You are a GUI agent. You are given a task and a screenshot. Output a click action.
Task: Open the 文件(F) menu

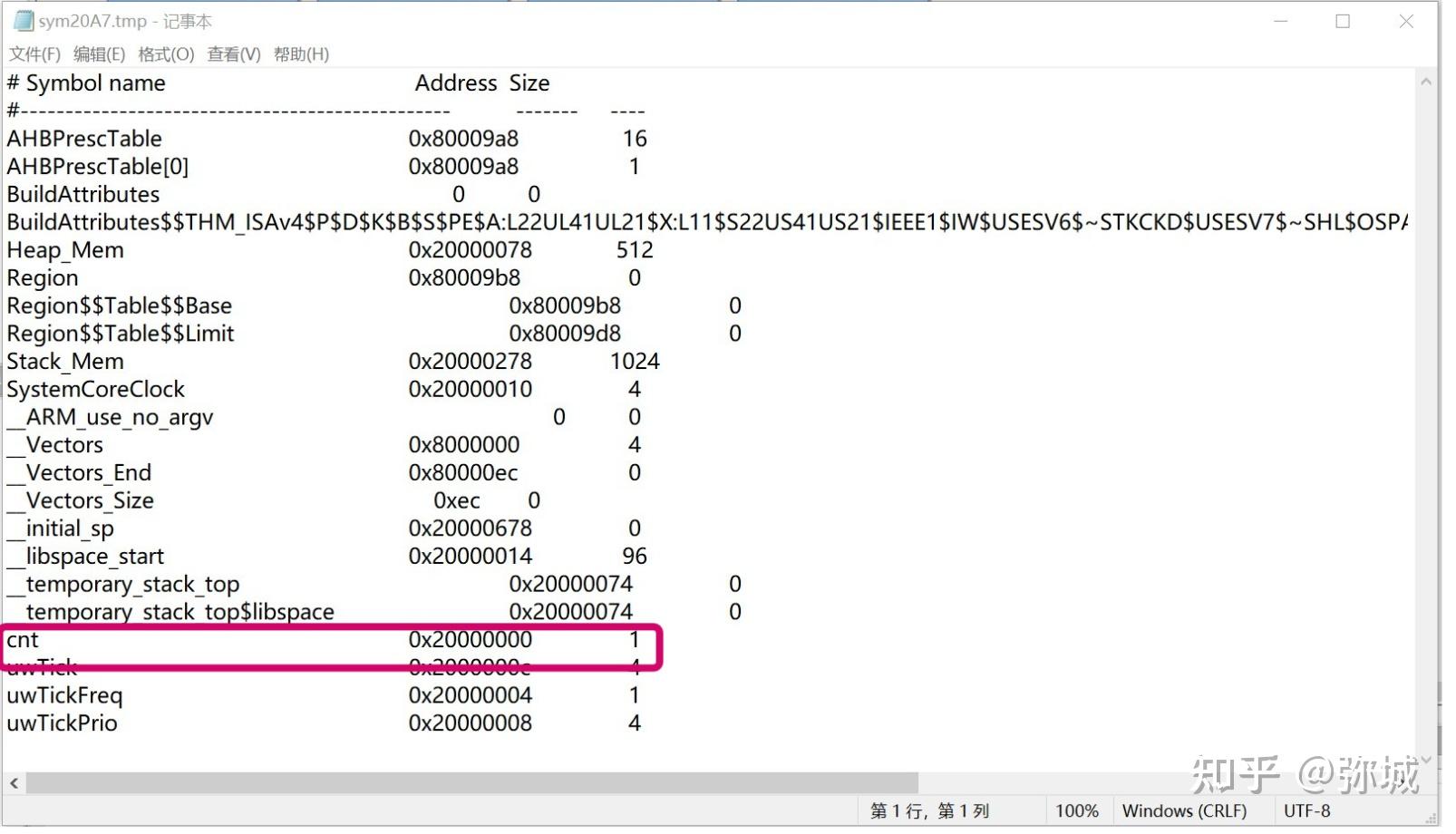(34, 54)
